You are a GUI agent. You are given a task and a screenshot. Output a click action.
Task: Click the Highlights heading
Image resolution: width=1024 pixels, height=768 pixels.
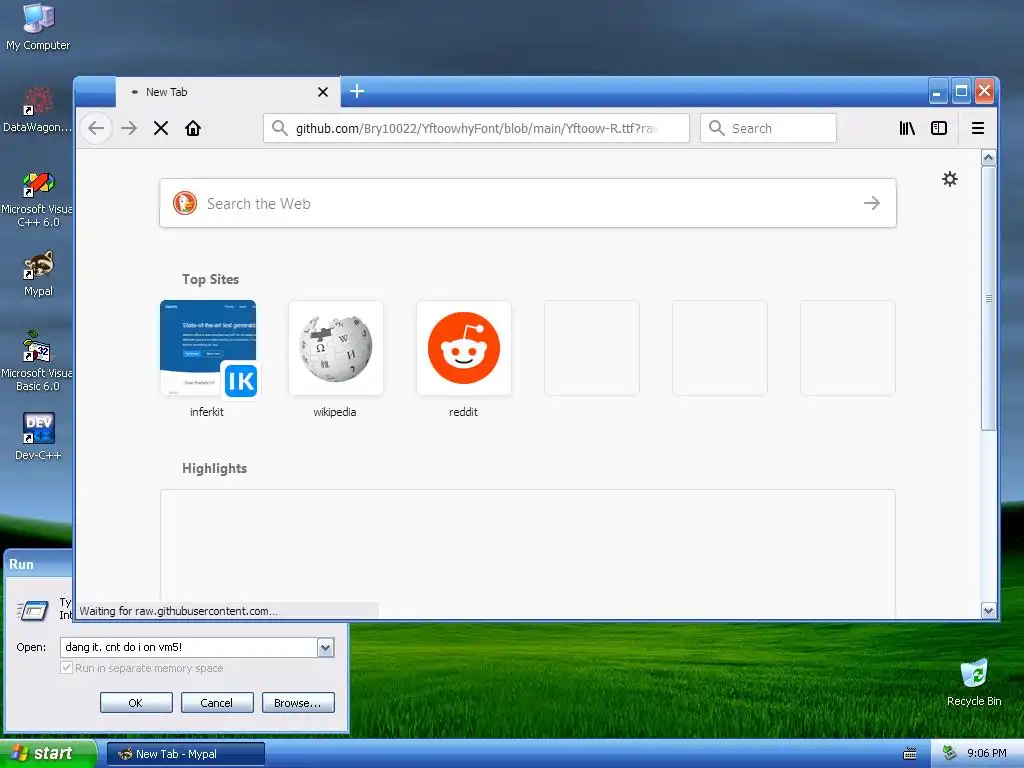pos(214,468)
